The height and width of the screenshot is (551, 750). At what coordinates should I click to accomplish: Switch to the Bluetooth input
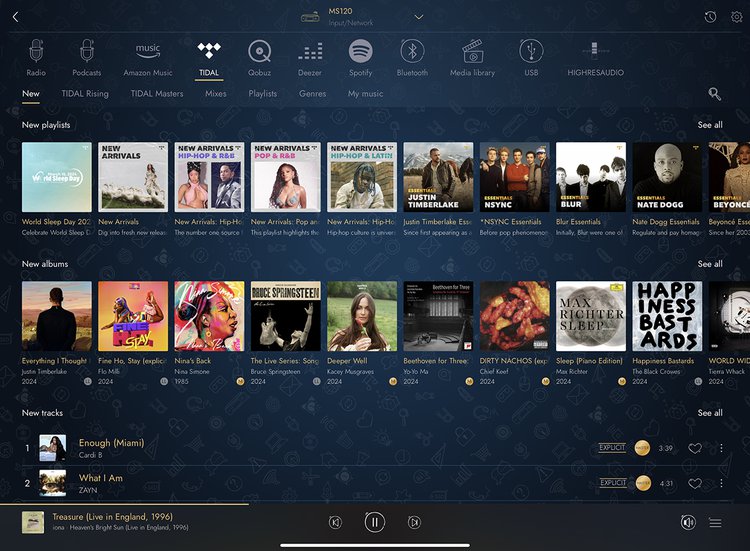412,57
